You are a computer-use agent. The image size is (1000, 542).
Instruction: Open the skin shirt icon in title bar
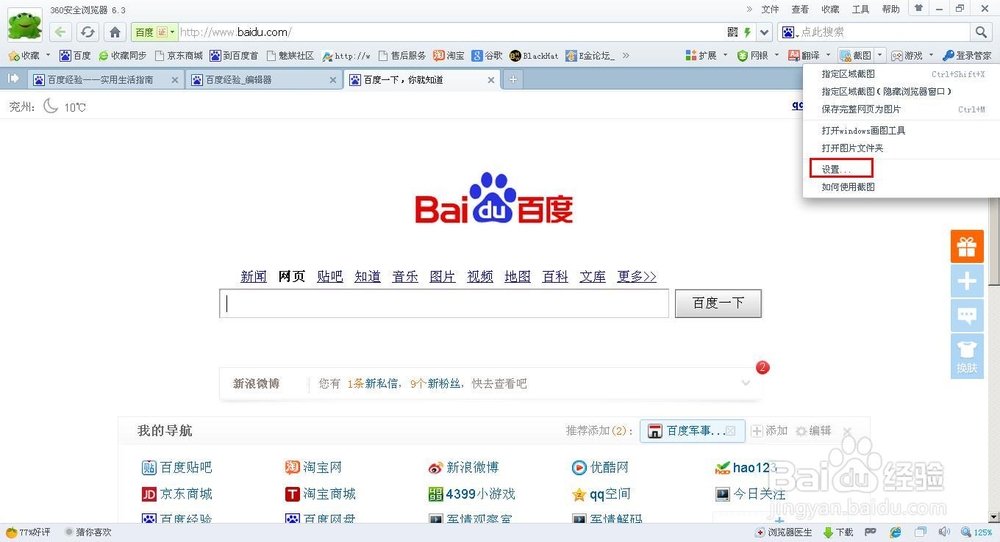point(918,9)
